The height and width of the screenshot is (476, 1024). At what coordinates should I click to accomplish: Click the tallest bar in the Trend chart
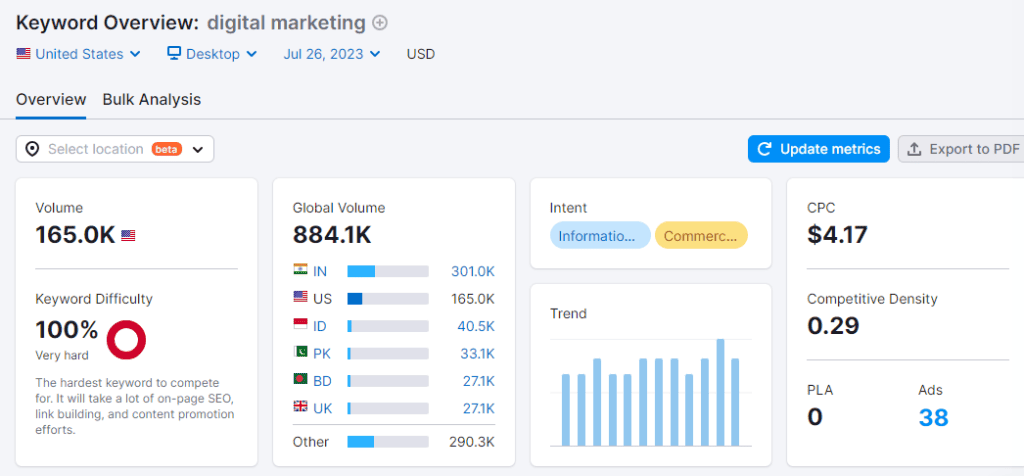pyautogui.click(x=720, y=392)
